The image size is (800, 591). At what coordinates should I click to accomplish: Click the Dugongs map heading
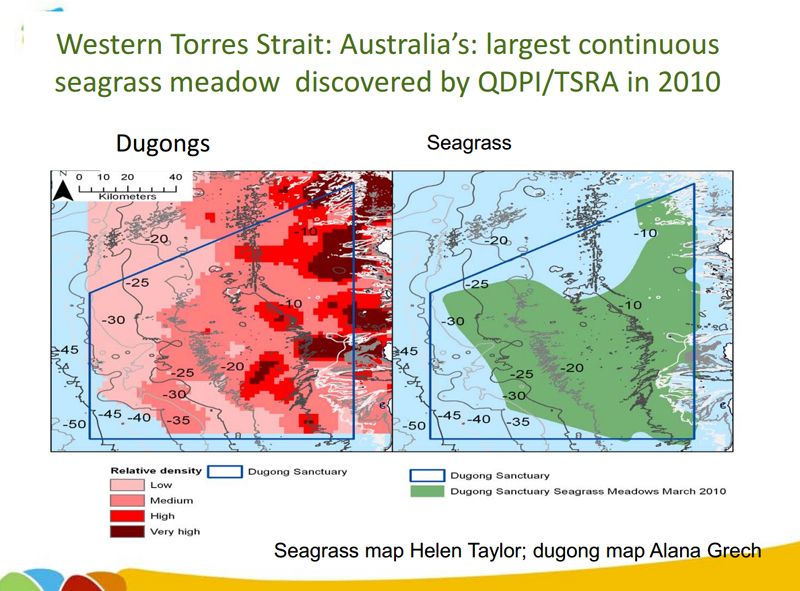coord(163,144)
